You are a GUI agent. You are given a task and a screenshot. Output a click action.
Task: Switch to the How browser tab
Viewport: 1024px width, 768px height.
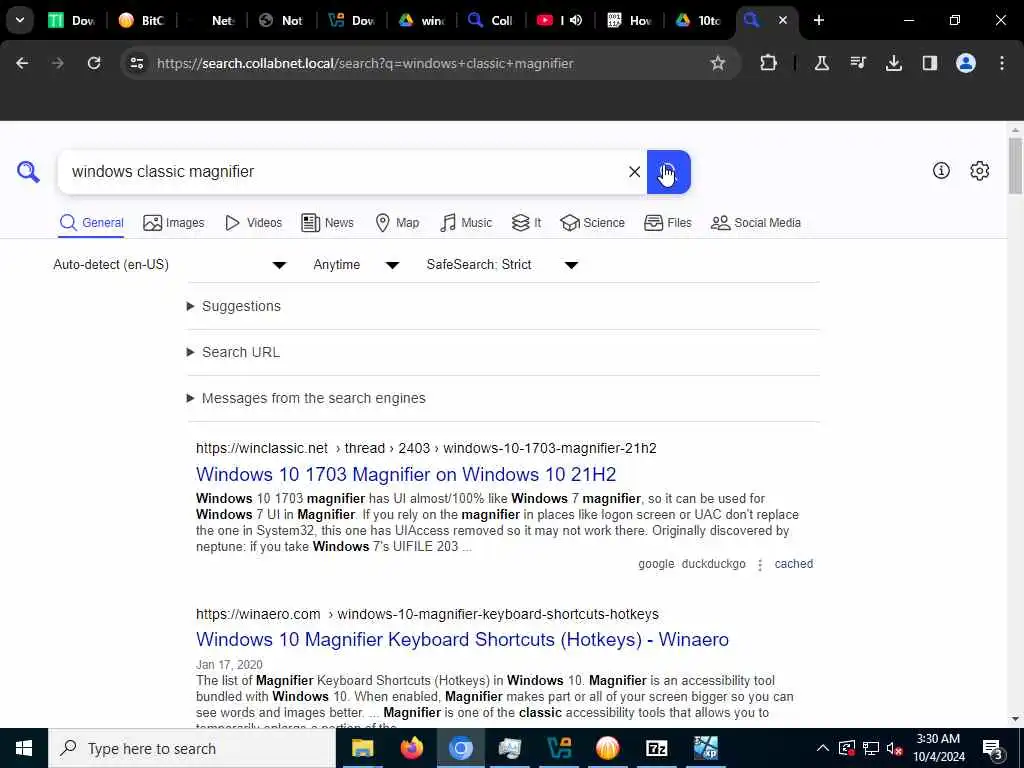click(630, 20)
